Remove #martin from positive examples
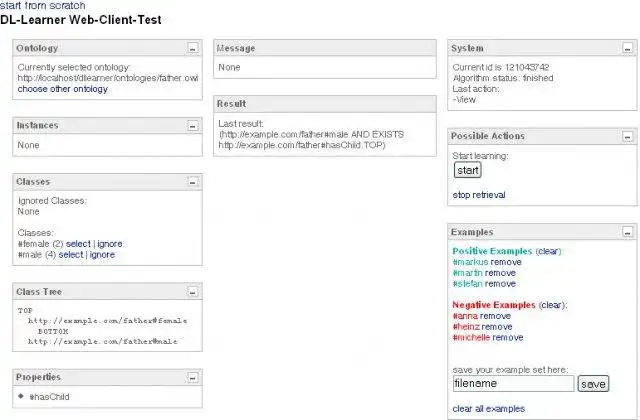 pos(500,273)
